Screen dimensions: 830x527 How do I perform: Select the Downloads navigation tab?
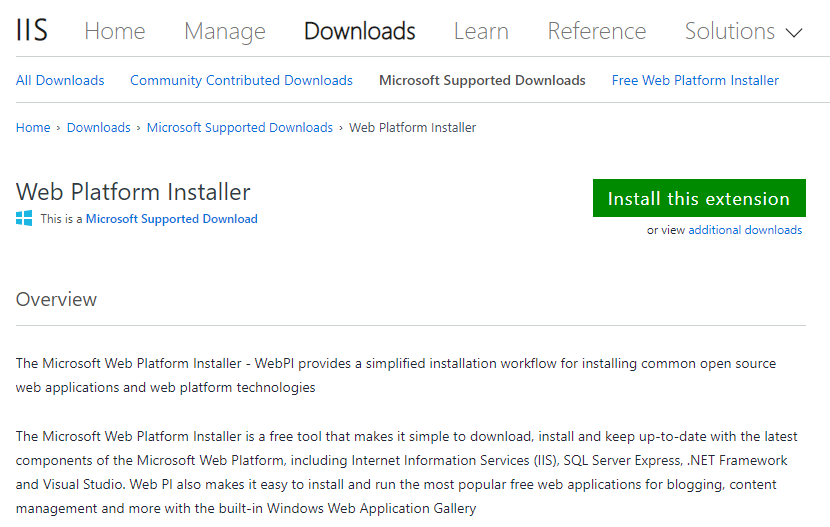point(360,31)
